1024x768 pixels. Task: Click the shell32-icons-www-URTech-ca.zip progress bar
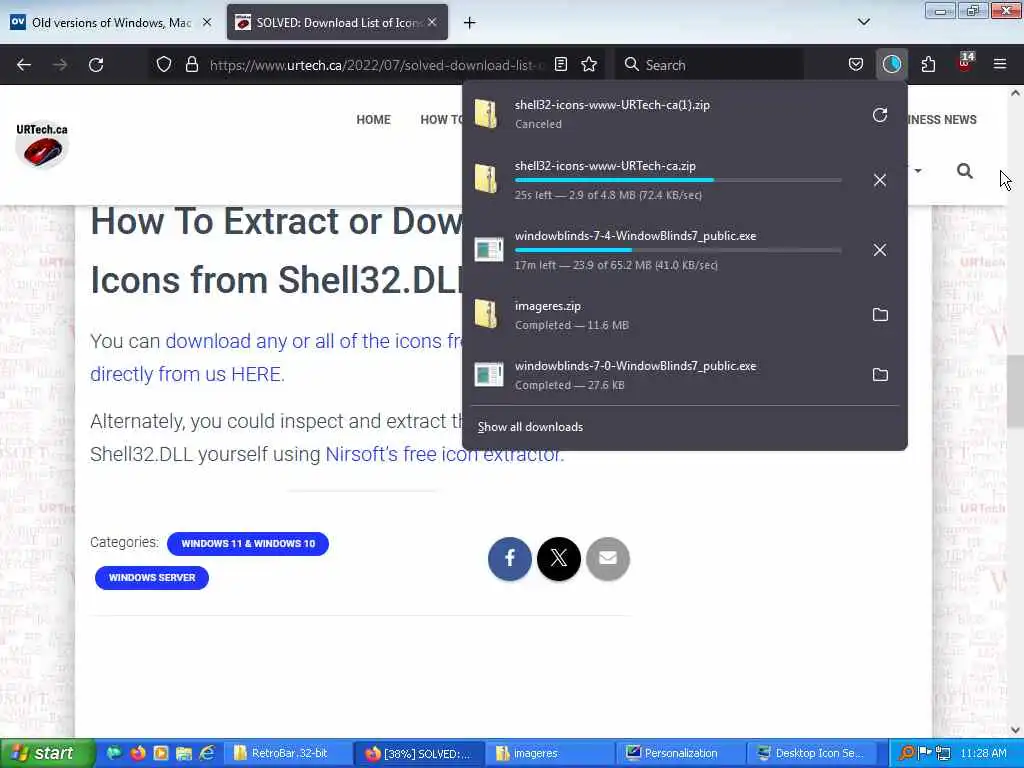point(678,180)
